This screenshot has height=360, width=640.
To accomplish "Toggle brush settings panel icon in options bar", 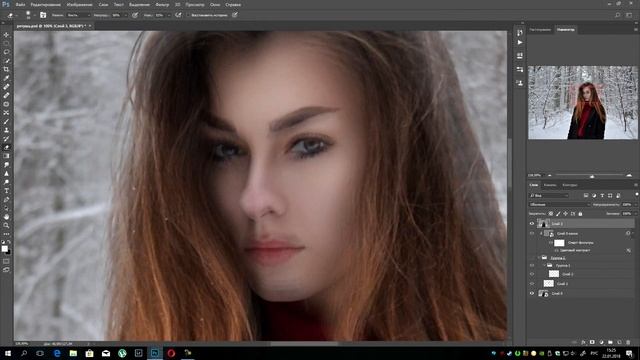I will (x=43, y=15).
